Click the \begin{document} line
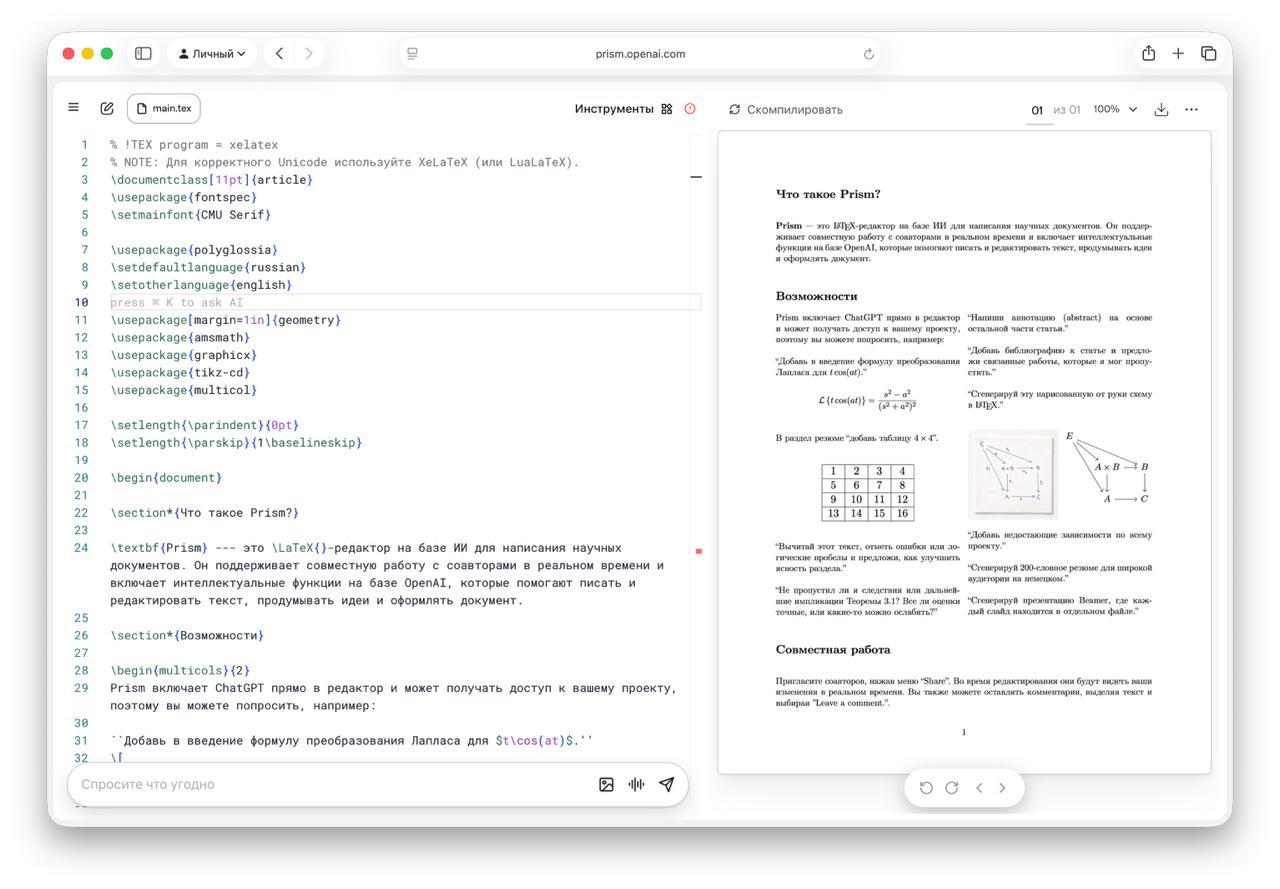This screenshot has width=1280, height=889. click(166, 477)
